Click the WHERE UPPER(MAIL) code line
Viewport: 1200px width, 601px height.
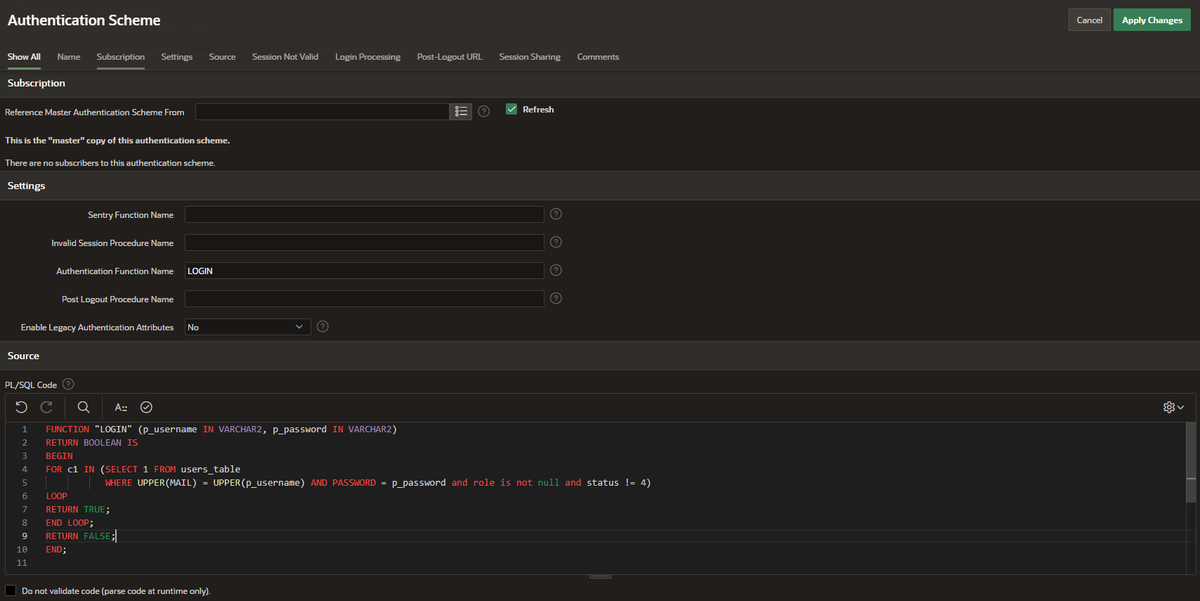[378, 483]
